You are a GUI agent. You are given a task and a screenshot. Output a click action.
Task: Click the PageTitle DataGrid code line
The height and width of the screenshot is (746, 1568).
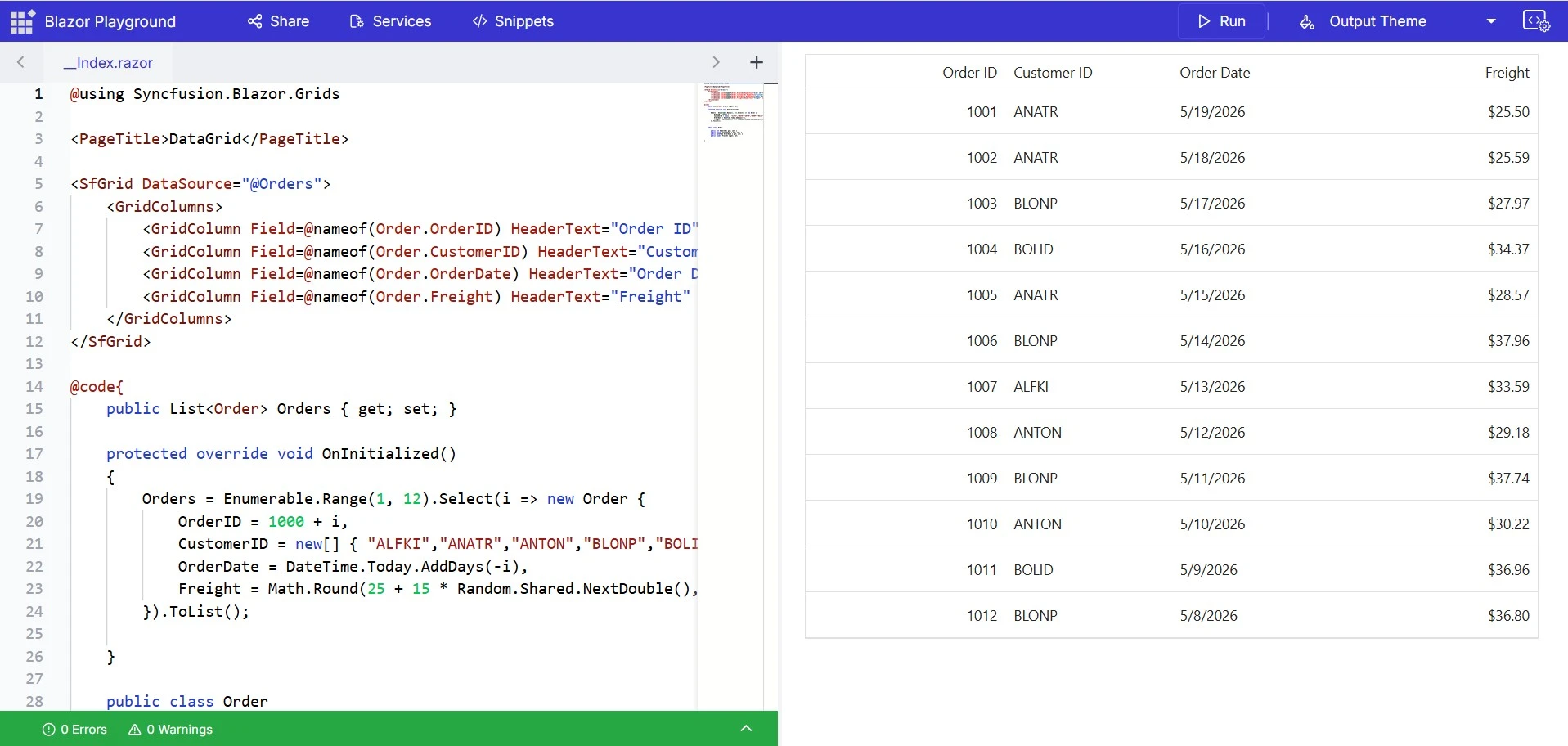point(209,139)
